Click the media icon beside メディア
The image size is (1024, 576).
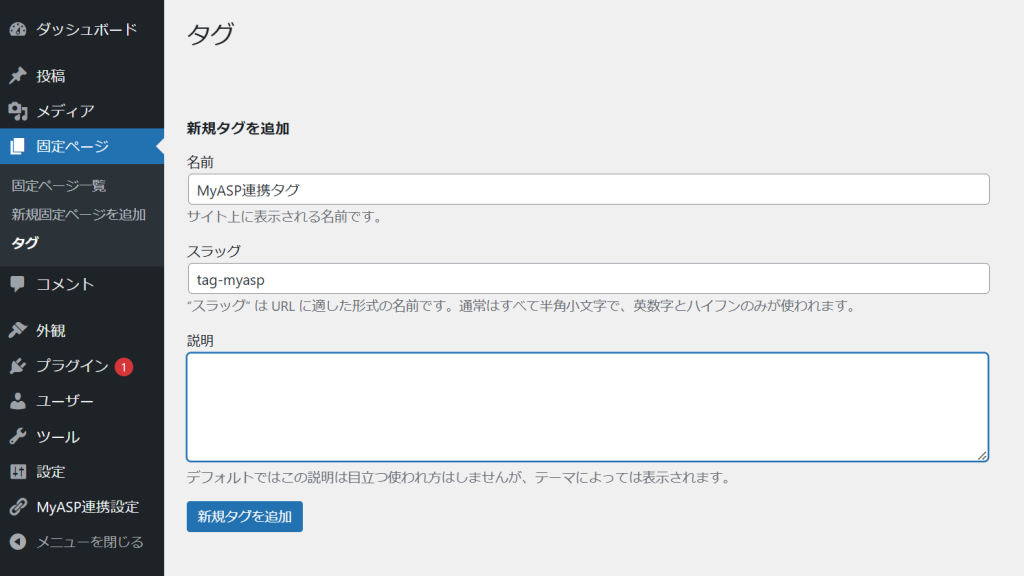pyautogui.click(x=18, y=111)
